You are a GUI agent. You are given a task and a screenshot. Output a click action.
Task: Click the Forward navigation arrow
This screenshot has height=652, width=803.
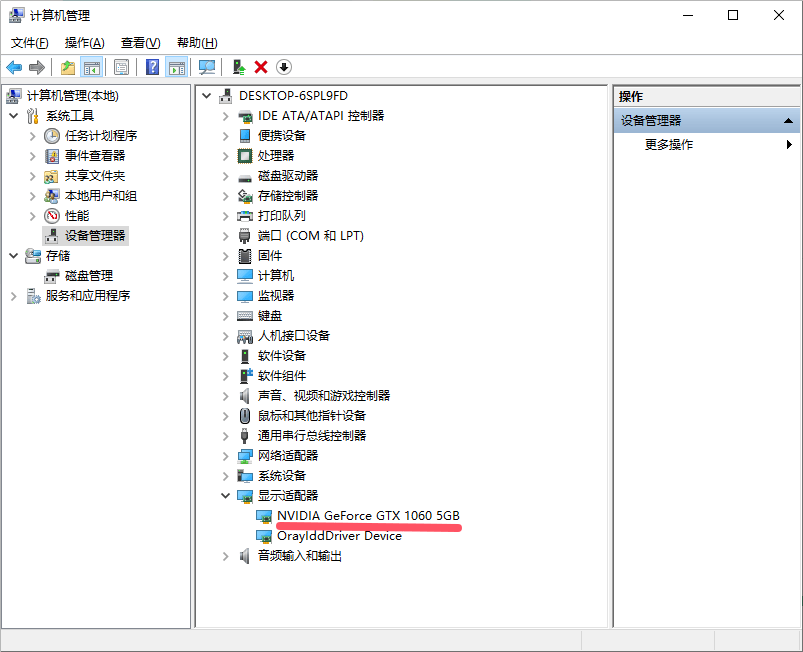(x=38, y=66)
